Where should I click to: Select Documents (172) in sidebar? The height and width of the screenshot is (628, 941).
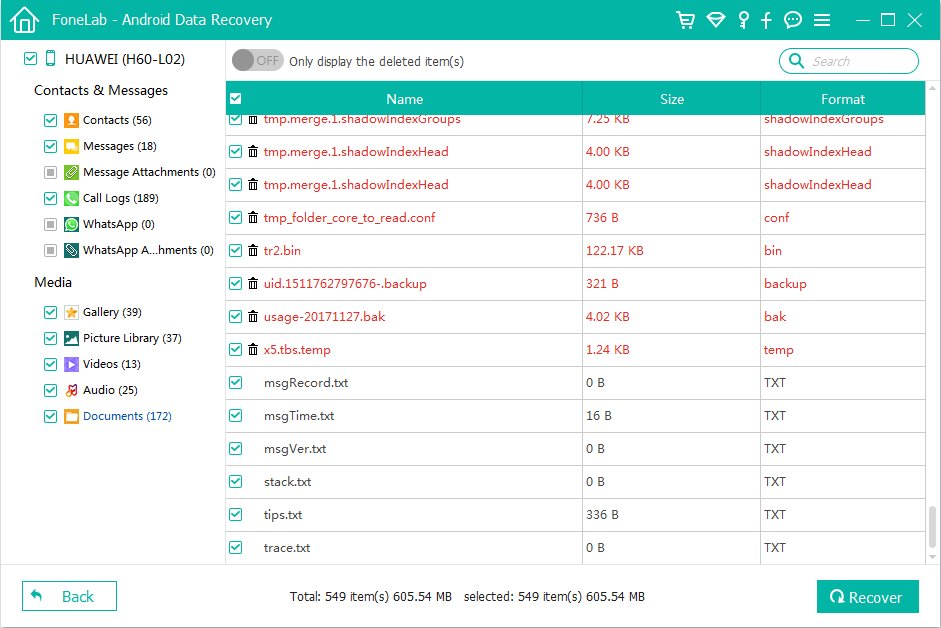click(126, 416)
